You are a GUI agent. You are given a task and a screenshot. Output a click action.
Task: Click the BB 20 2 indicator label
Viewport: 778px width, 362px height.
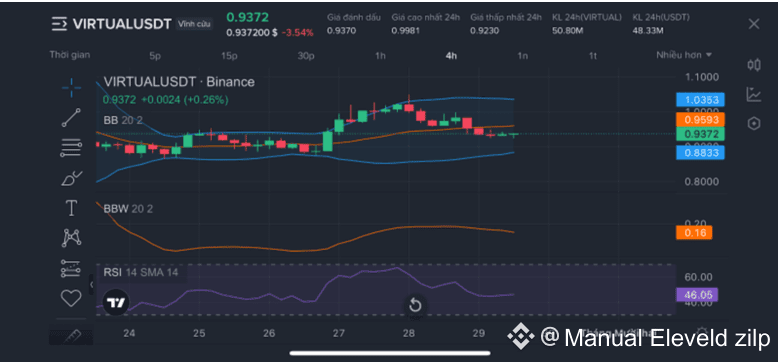pos(123,120)
